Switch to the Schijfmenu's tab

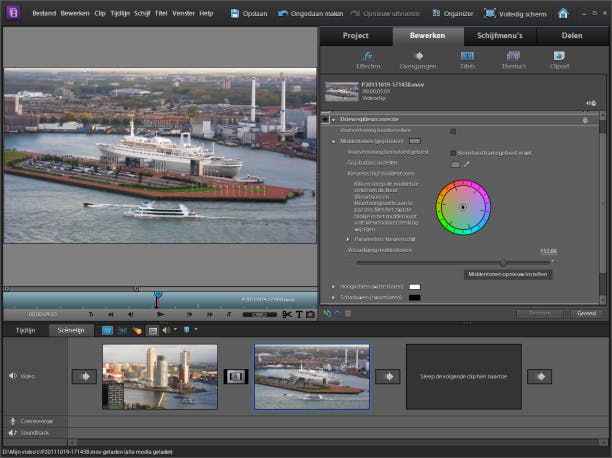501,35
